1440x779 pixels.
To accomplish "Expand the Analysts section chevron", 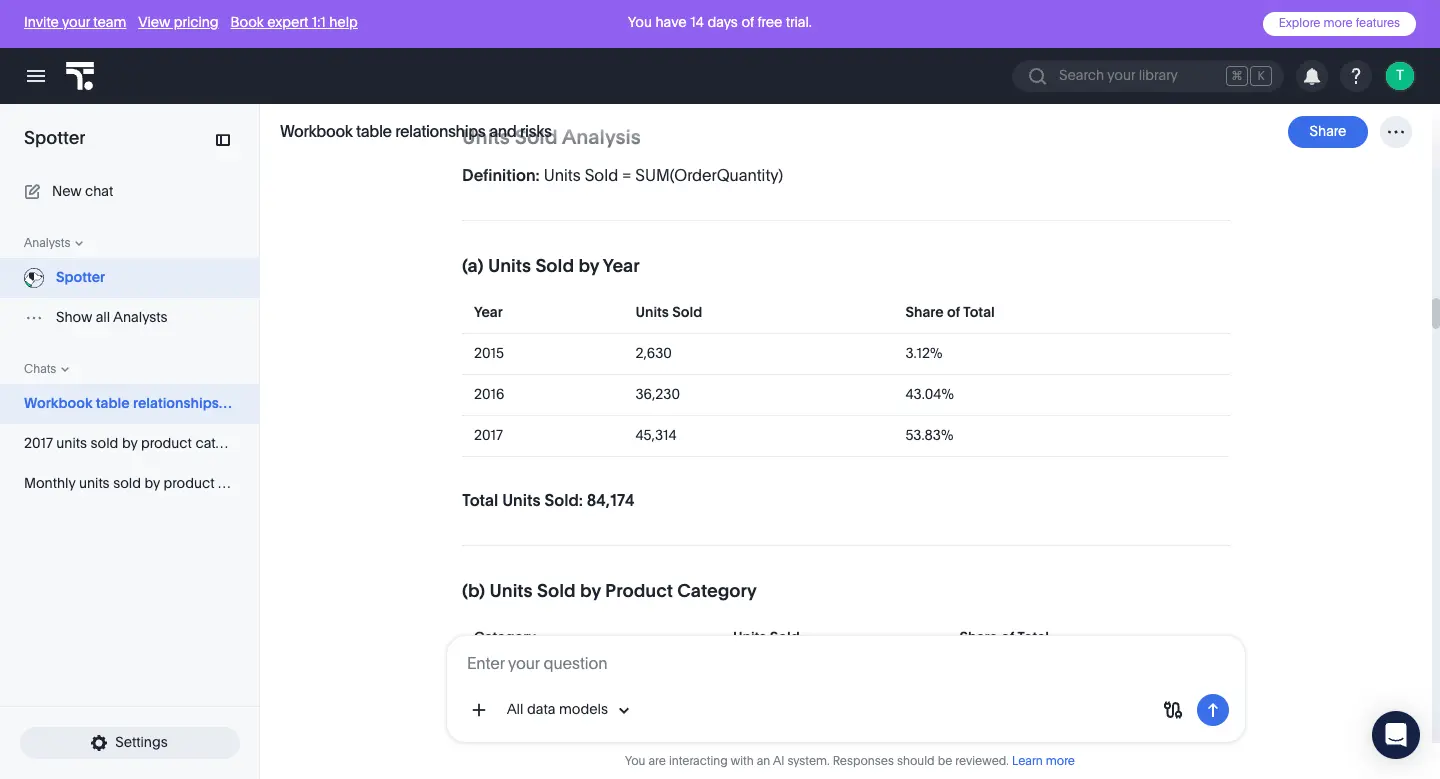I will 79,243.
